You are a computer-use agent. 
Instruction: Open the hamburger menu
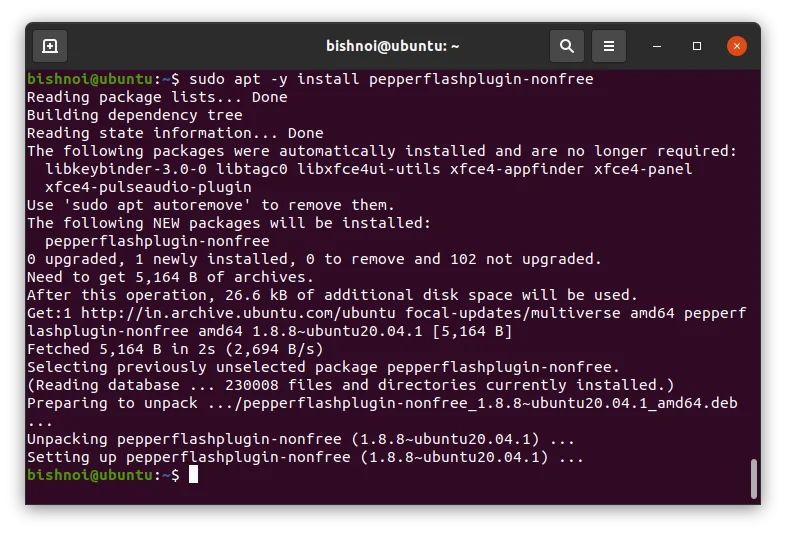click(x=609, y=46)
